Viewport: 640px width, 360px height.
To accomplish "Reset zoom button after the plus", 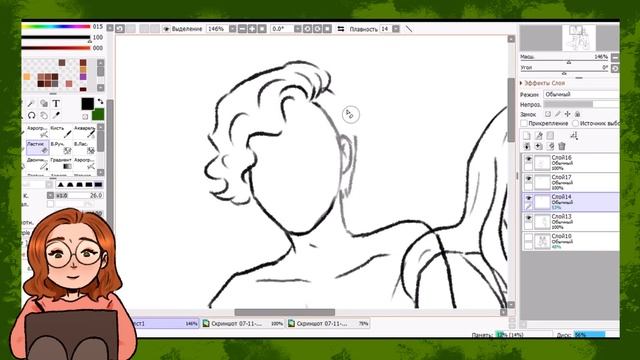I will point(262,29).
